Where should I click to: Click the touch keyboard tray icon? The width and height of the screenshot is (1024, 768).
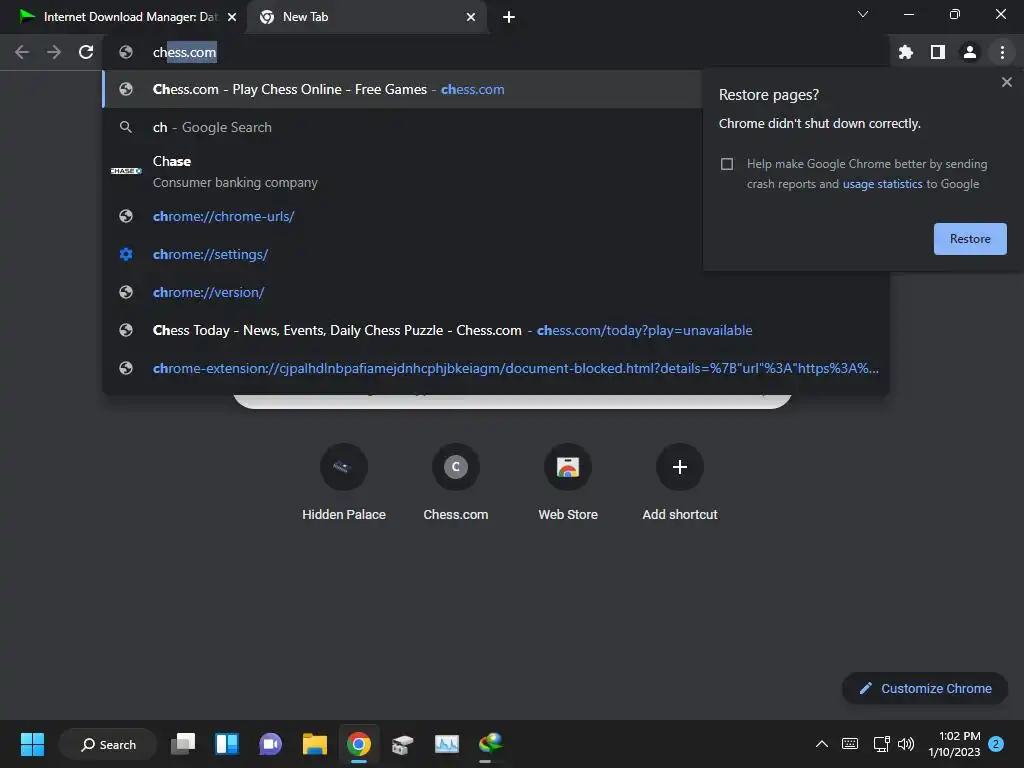click(x=850, y=744)
